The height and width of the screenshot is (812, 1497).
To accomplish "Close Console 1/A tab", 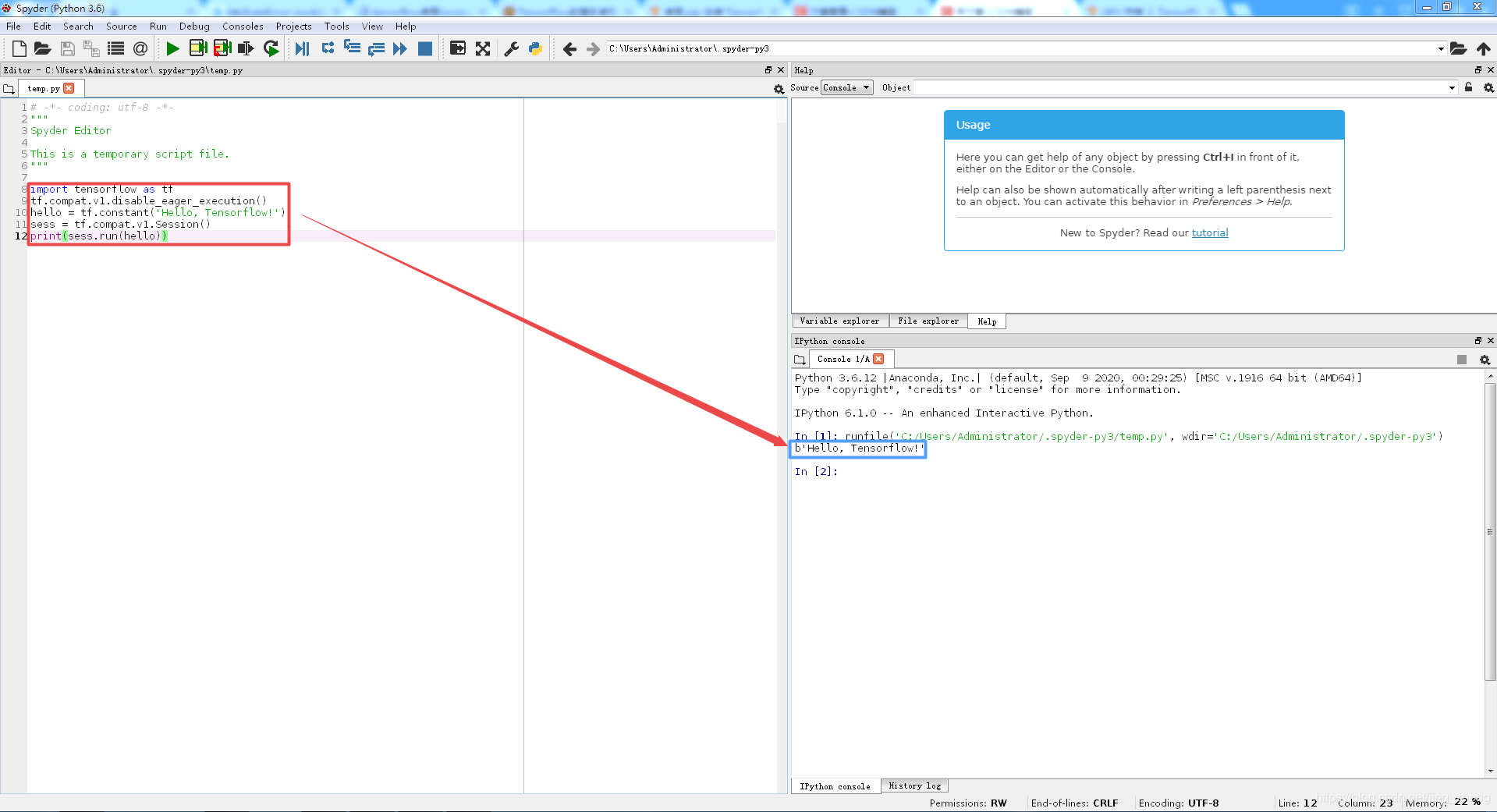I will coord(879,359).
